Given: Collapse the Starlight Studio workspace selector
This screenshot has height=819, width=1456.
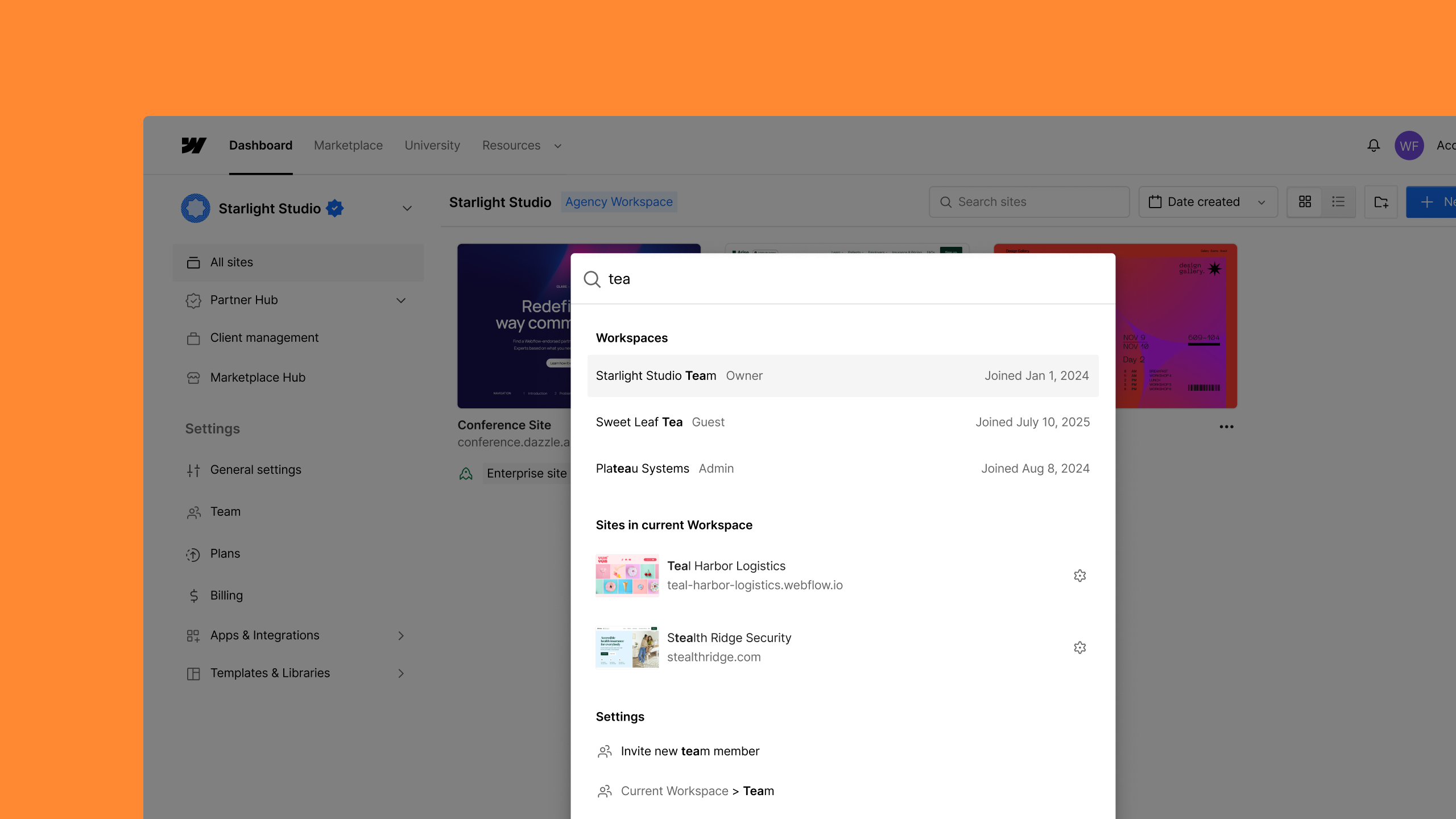Looking at the screenshot, I should 406,208.
